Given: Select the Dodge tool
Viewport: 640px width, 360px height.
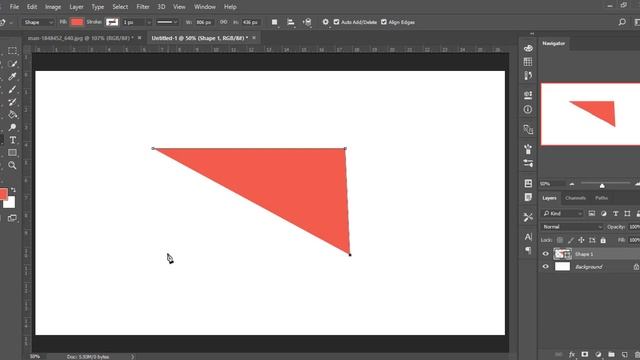Looking at the screenshot, I should pos(12,127).
